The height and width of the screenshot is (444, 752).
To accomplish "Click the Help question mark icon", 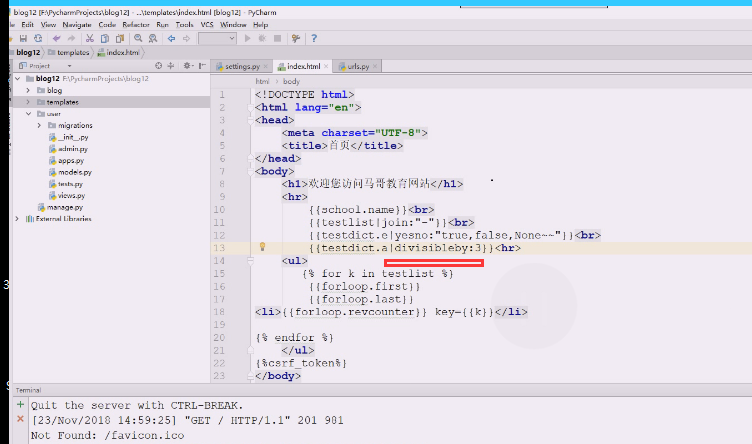I will 314,38.
